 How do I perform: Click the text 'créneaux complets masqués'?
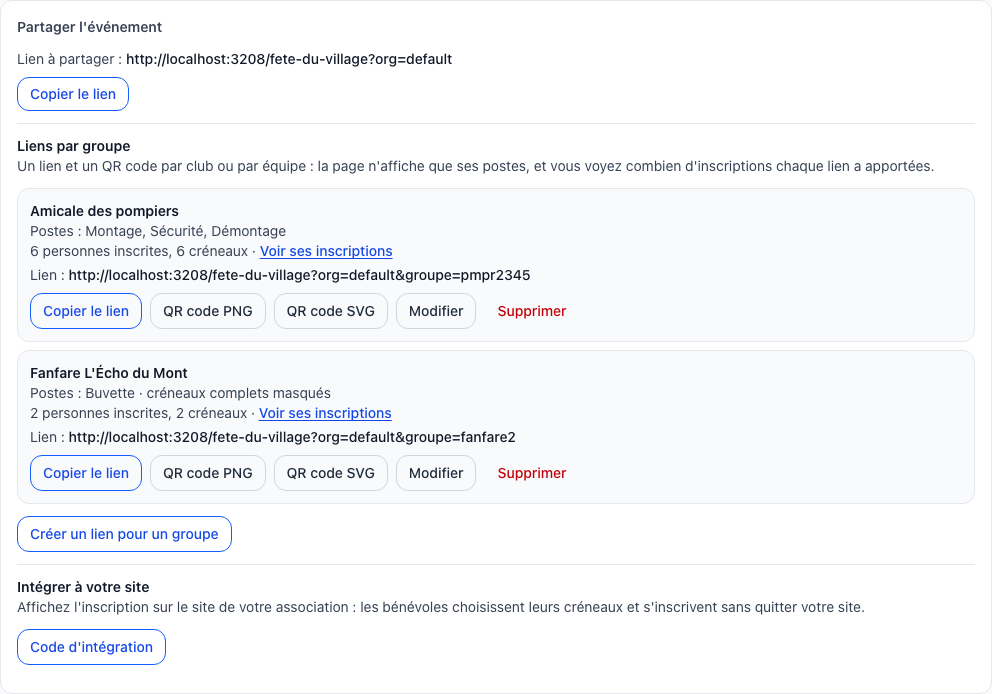point(239,393)
